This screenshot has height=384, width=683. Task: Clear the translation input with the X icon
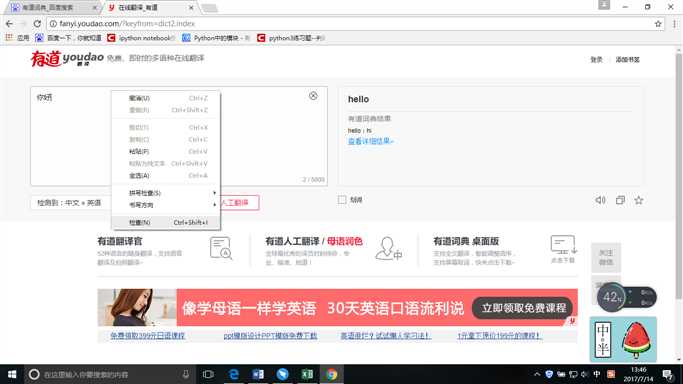[x=313, y=96]
